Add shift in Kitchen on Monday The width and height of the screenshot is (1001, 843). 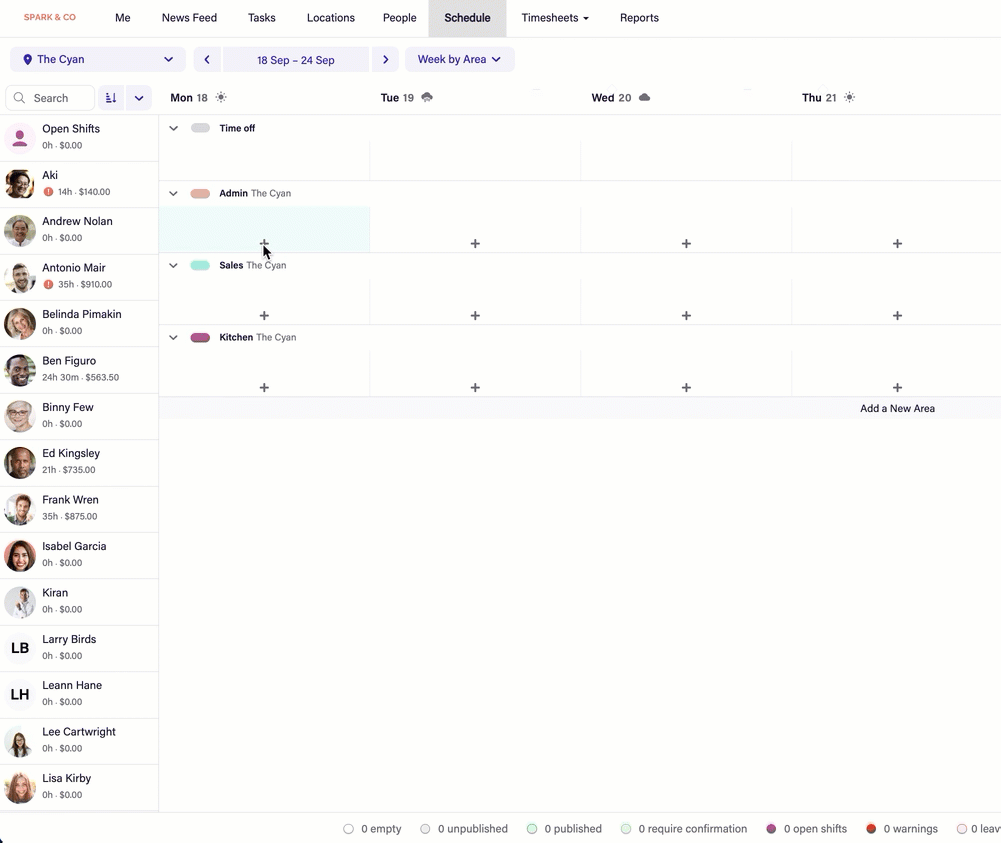coord(264,387)
